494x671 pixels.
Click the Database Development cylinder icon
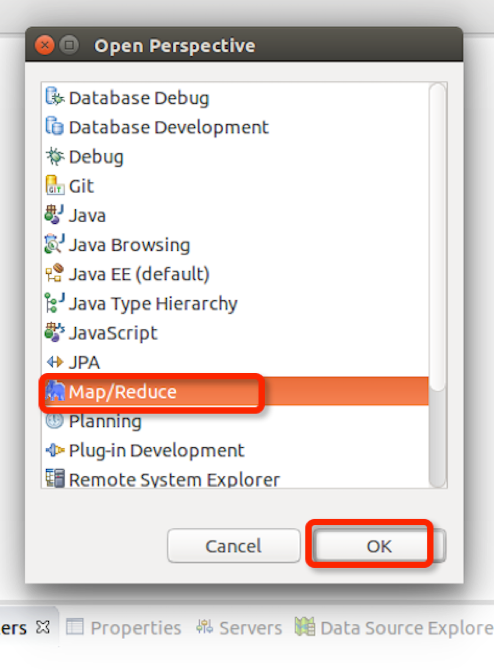click(x=55, y=126)
